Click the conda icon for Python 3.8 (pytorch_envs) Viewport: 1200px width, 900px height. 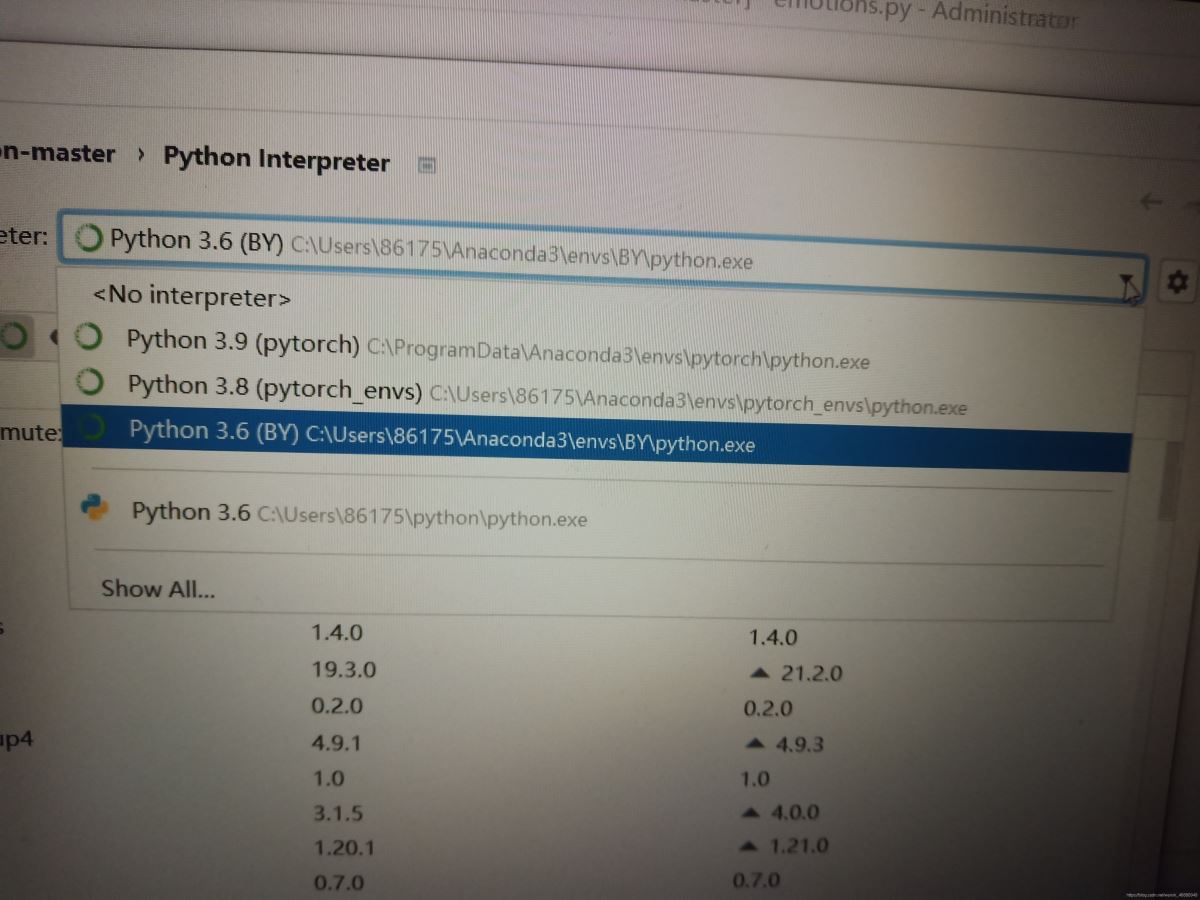[x=92, y=383]
